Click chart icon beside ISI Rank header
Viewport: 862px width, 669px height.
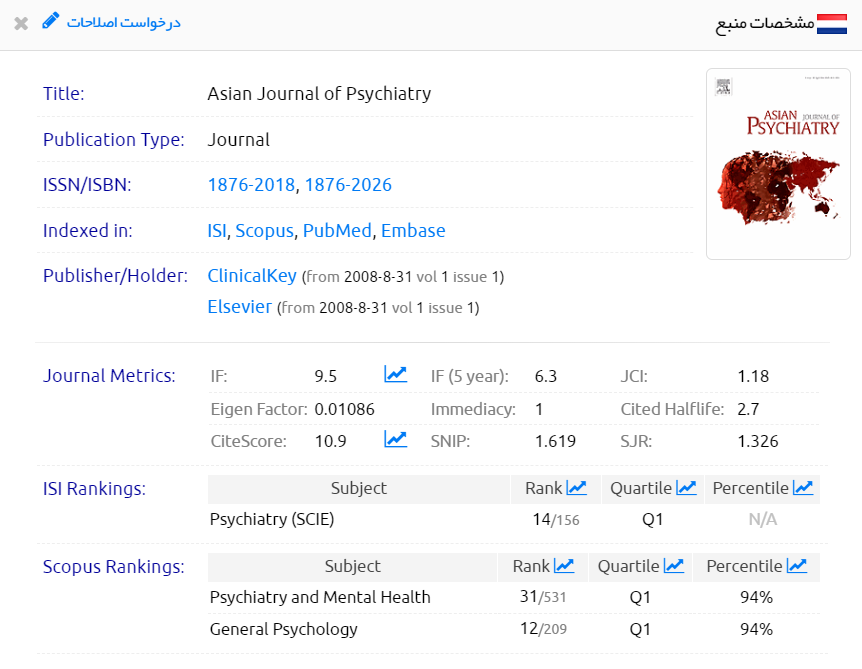tap(576, 488)
